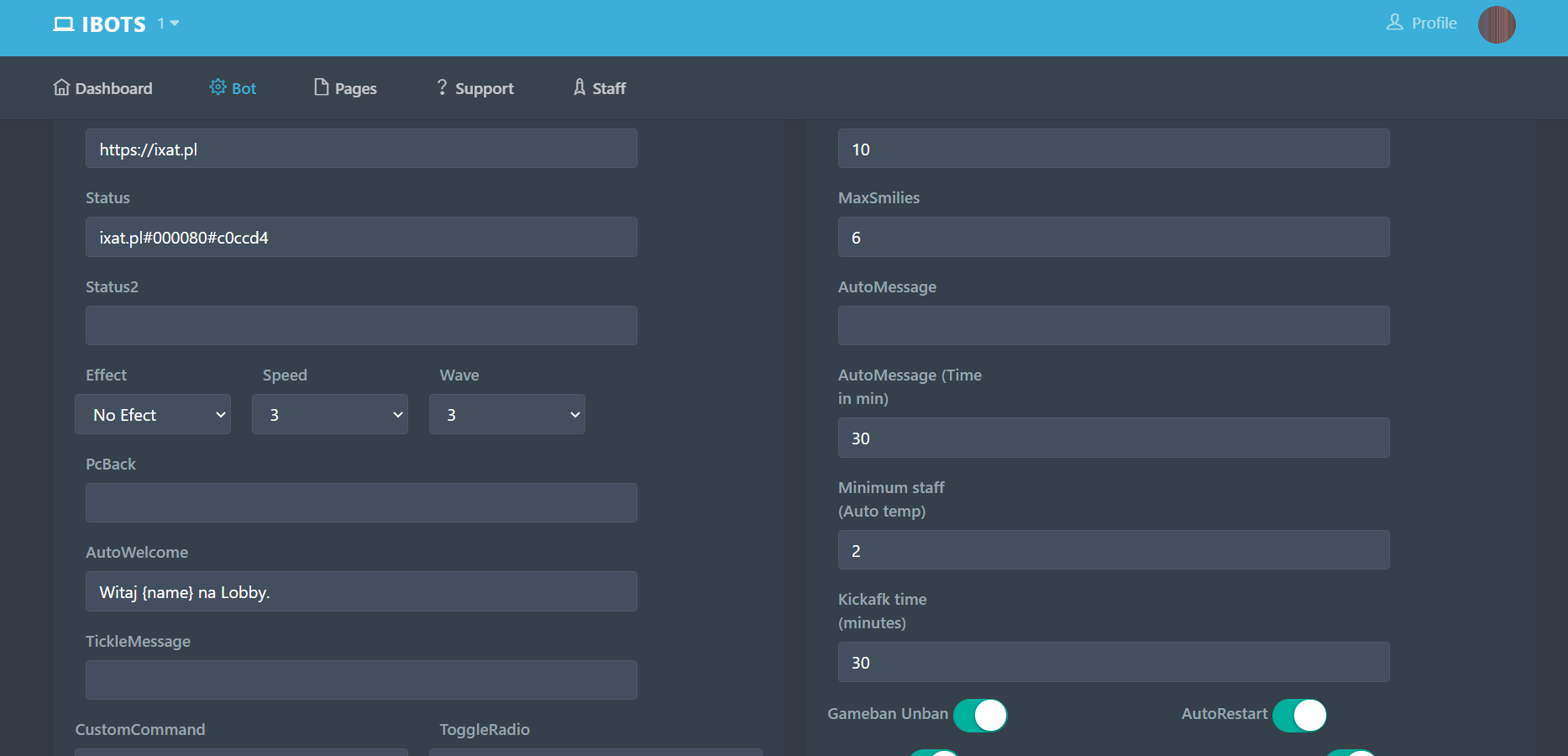Image resolution: width=1568 pixels, height=756 pixels.
Task: Click the Dashboard home icon
Action: click(x=61, y=87)
